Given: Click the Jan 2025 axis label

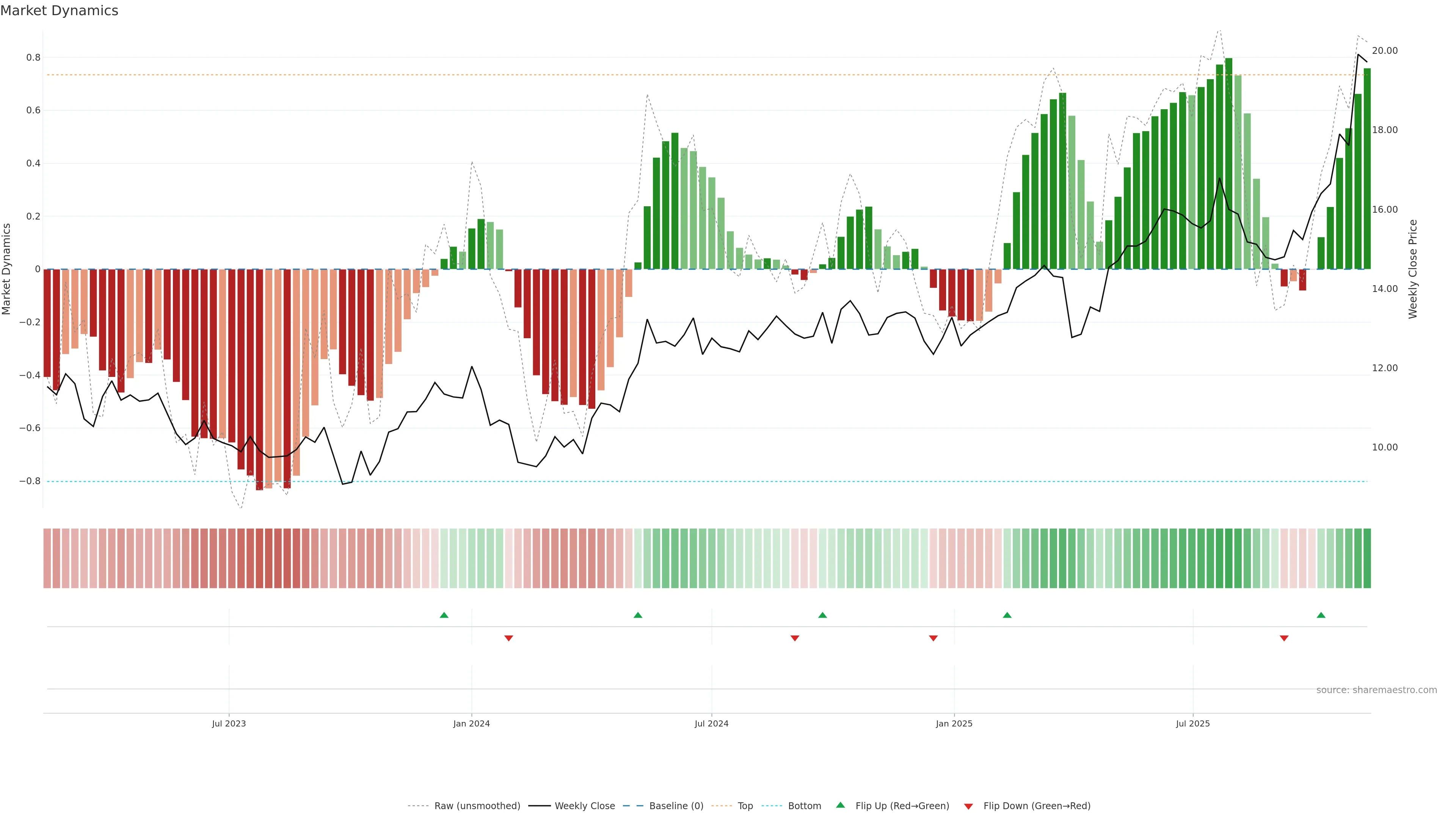Looking at the screenshot, I should 954,723.
